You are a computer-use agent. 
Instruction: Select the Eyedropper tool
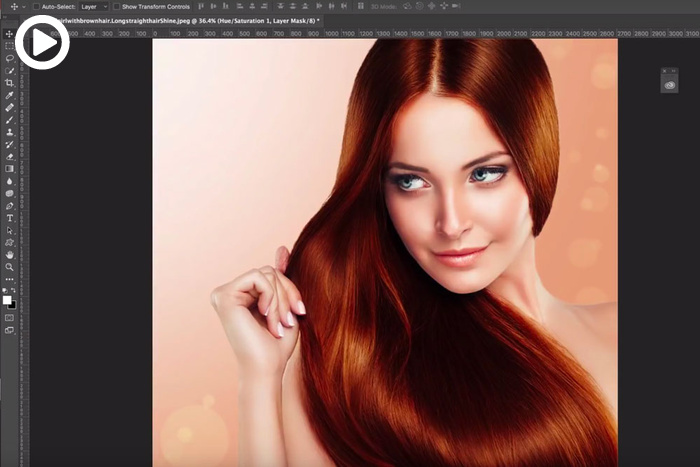(9, 95)
